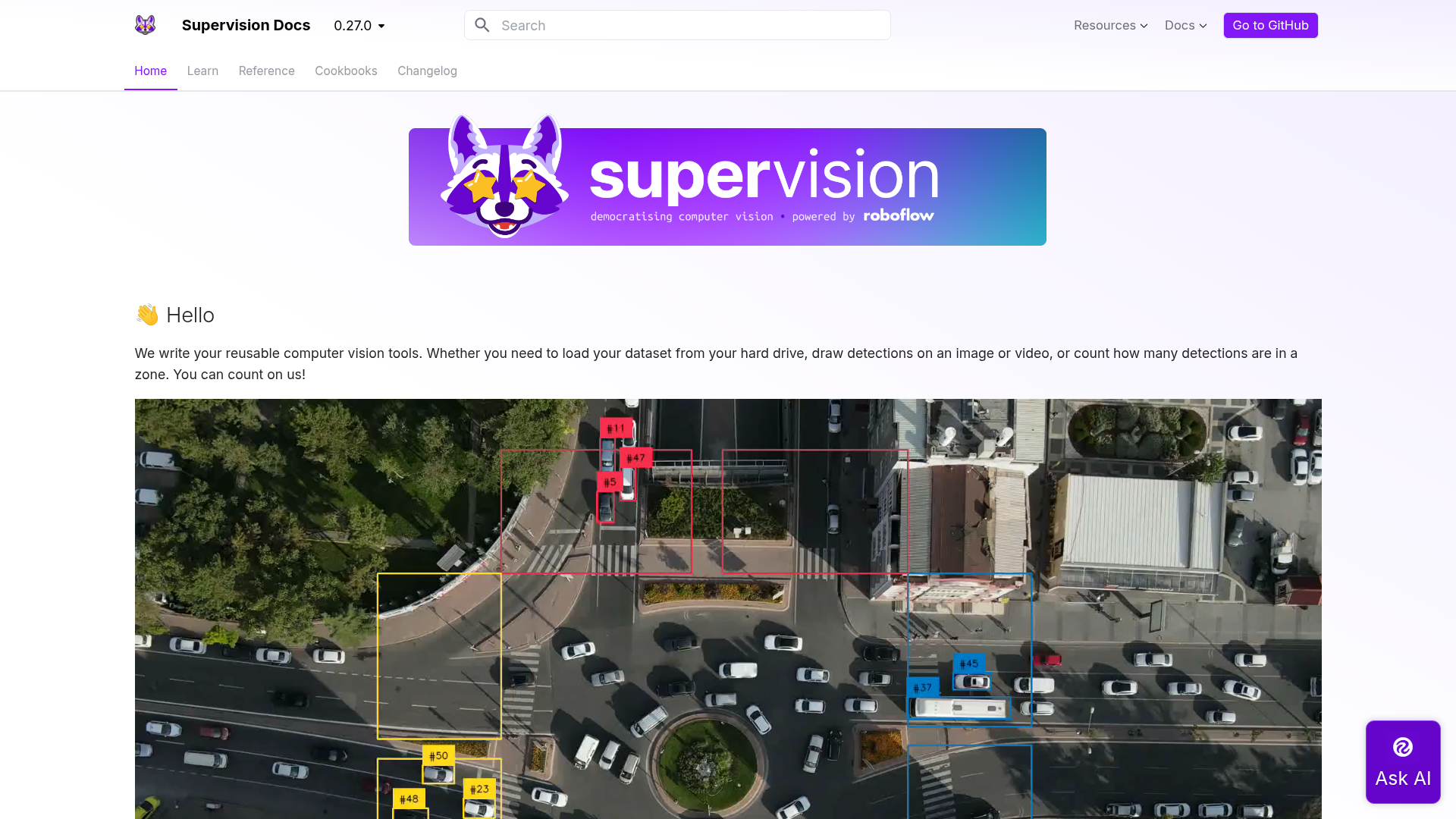This screenshot has width=1456, height=819.
Task: Expand the Resources menu
Action: click(1105, 25)
